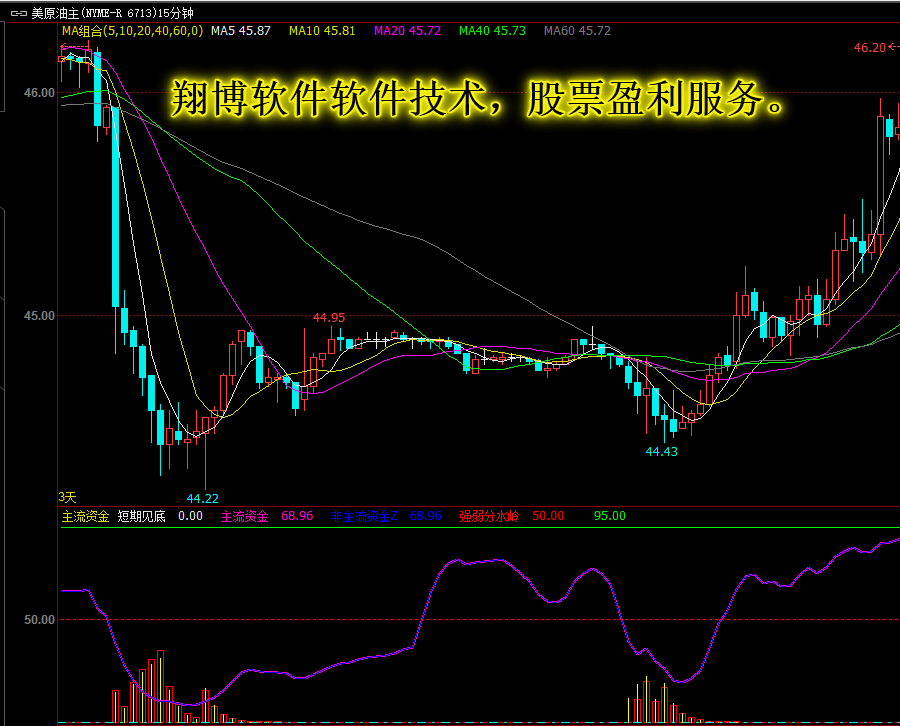Click the 46.00 price axis label
900x726 pixels.
(x=39, y=93)
